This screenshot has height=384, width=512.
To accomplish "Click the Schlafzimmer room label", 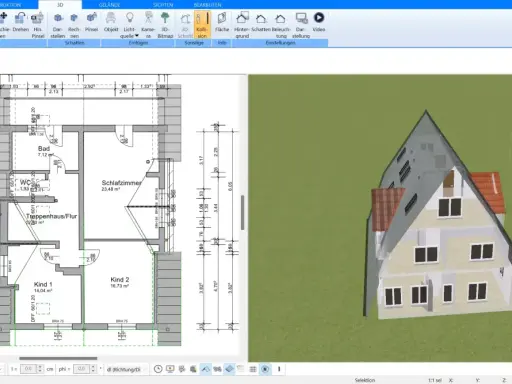I will pos(121,183).
